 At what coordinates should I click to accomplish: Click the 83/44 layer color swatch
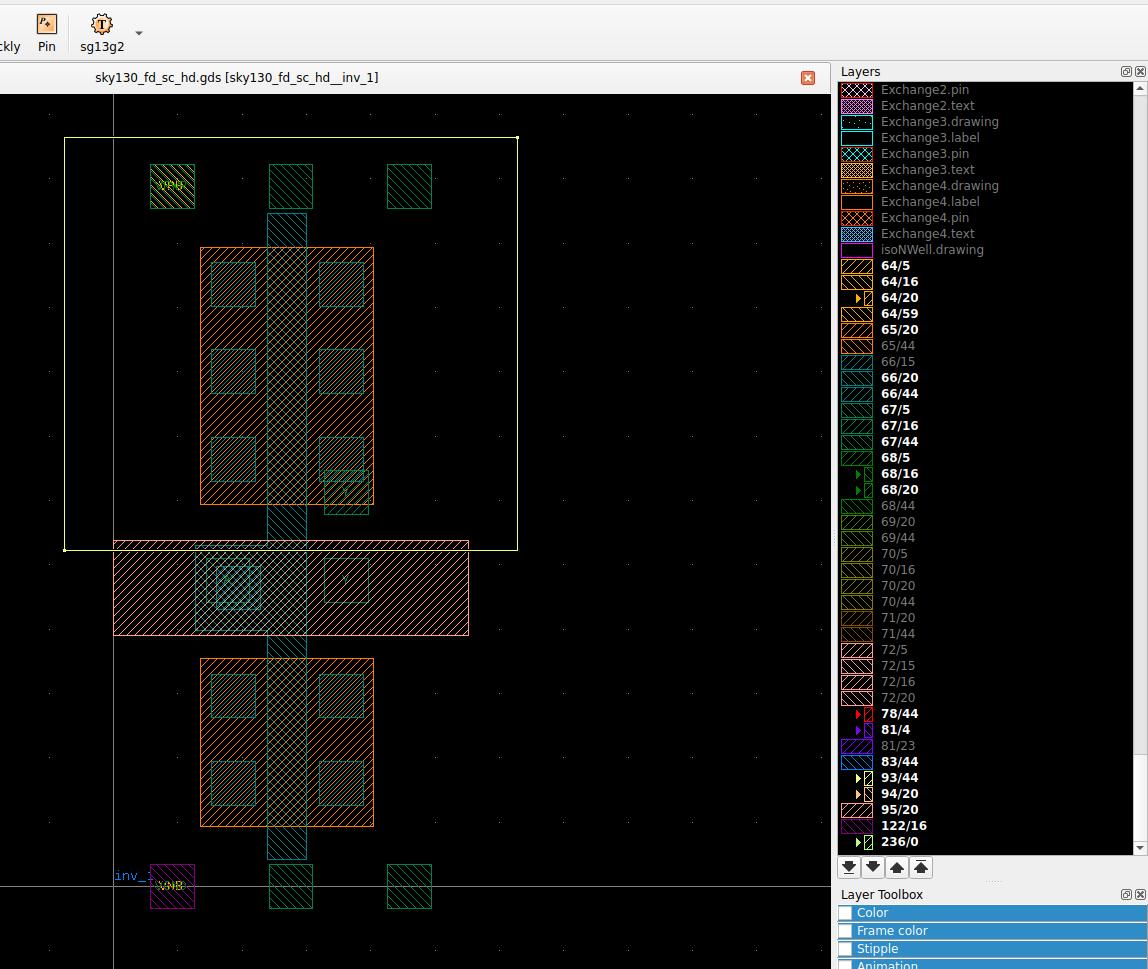tap(857, 762)
